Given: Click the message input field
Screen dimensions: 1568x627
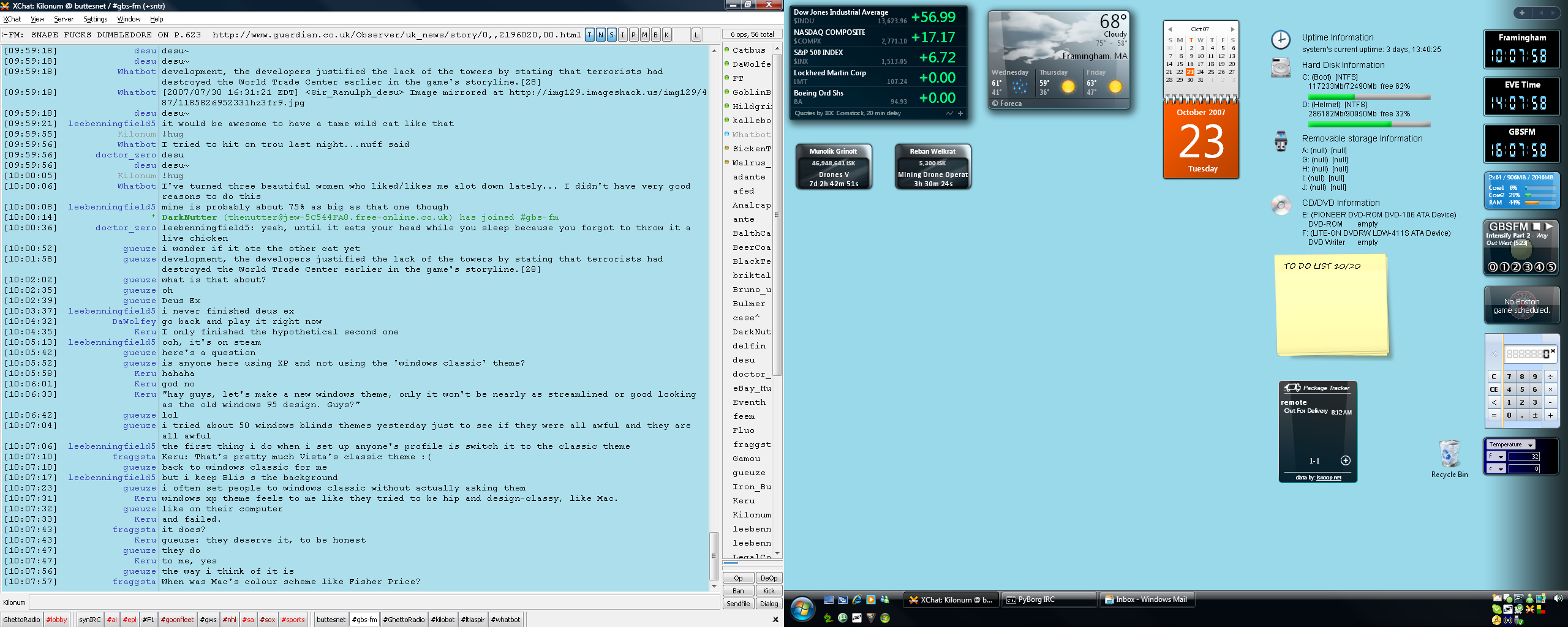Looking at the screenshot, I should [374, 603].
